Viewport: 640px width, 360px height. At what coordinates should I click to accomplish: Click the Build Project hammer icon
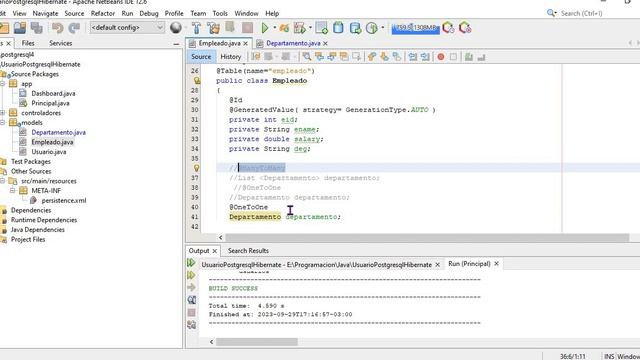point(196,28)
